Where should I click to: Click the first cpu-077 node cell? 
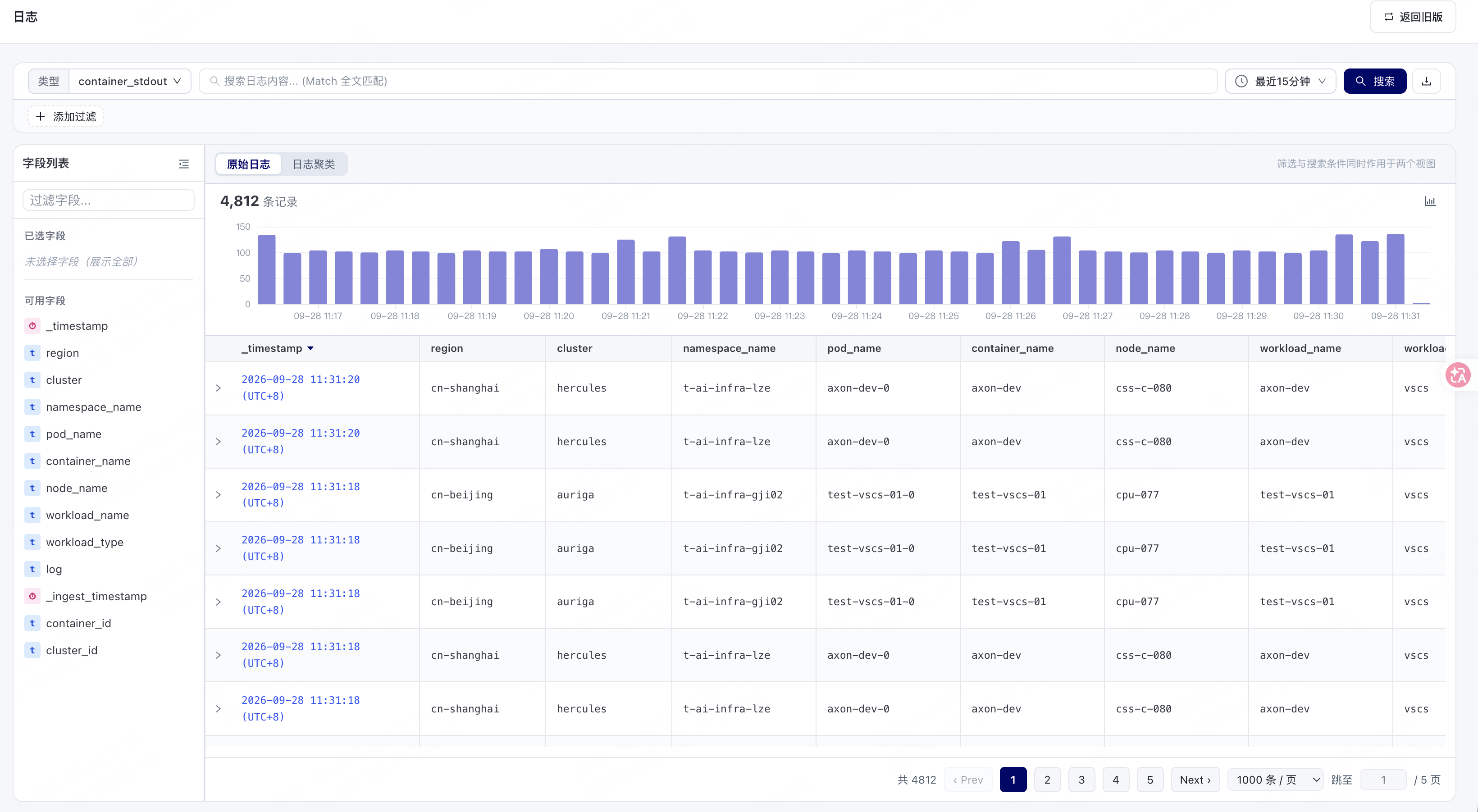pyautogui.click(x=1137, y=495)
